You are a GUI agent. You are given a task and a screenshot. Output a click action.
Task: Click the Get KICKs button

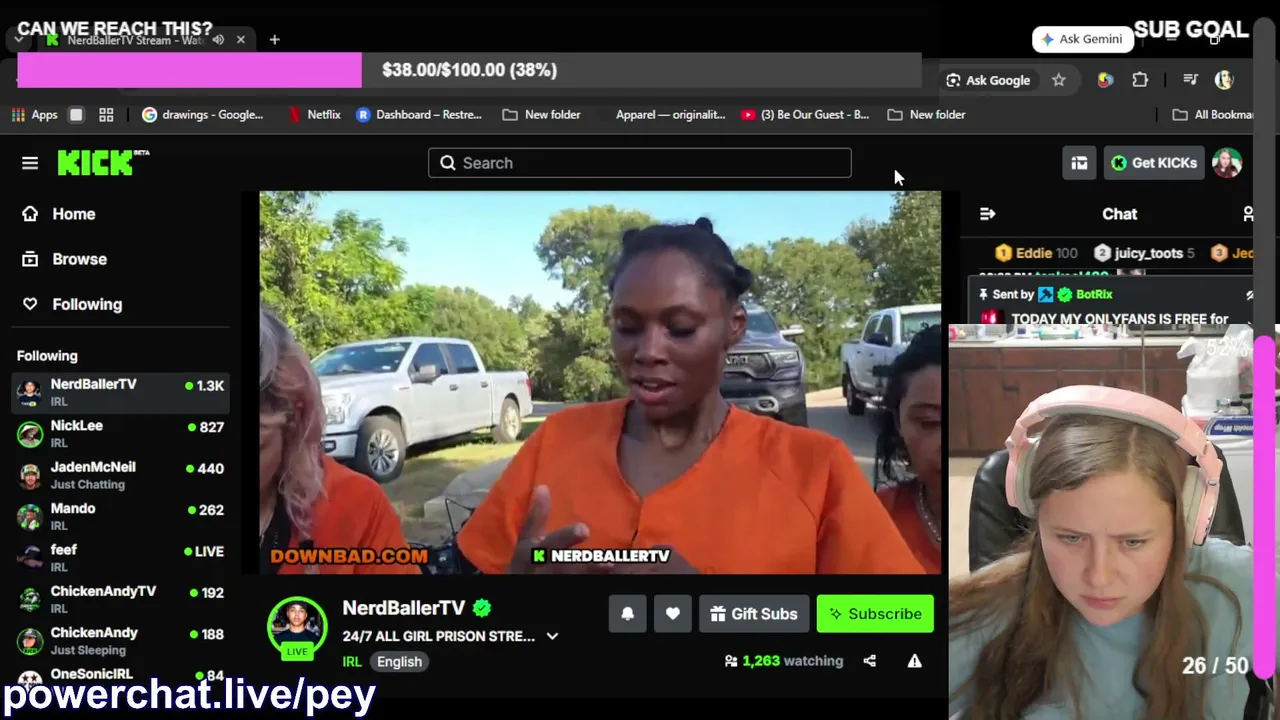click(x=1154, y=163)
